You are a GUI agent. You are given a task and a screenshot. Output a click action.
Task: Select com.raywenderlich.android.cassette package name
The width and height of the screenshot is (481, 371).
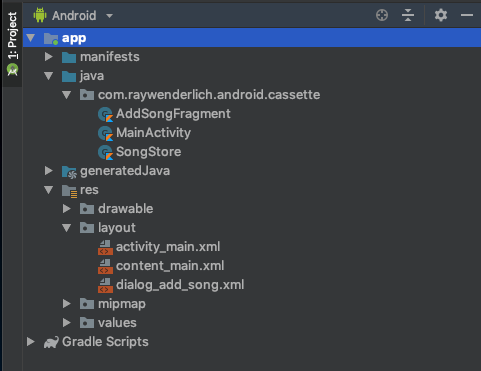(x=209, y=95)
